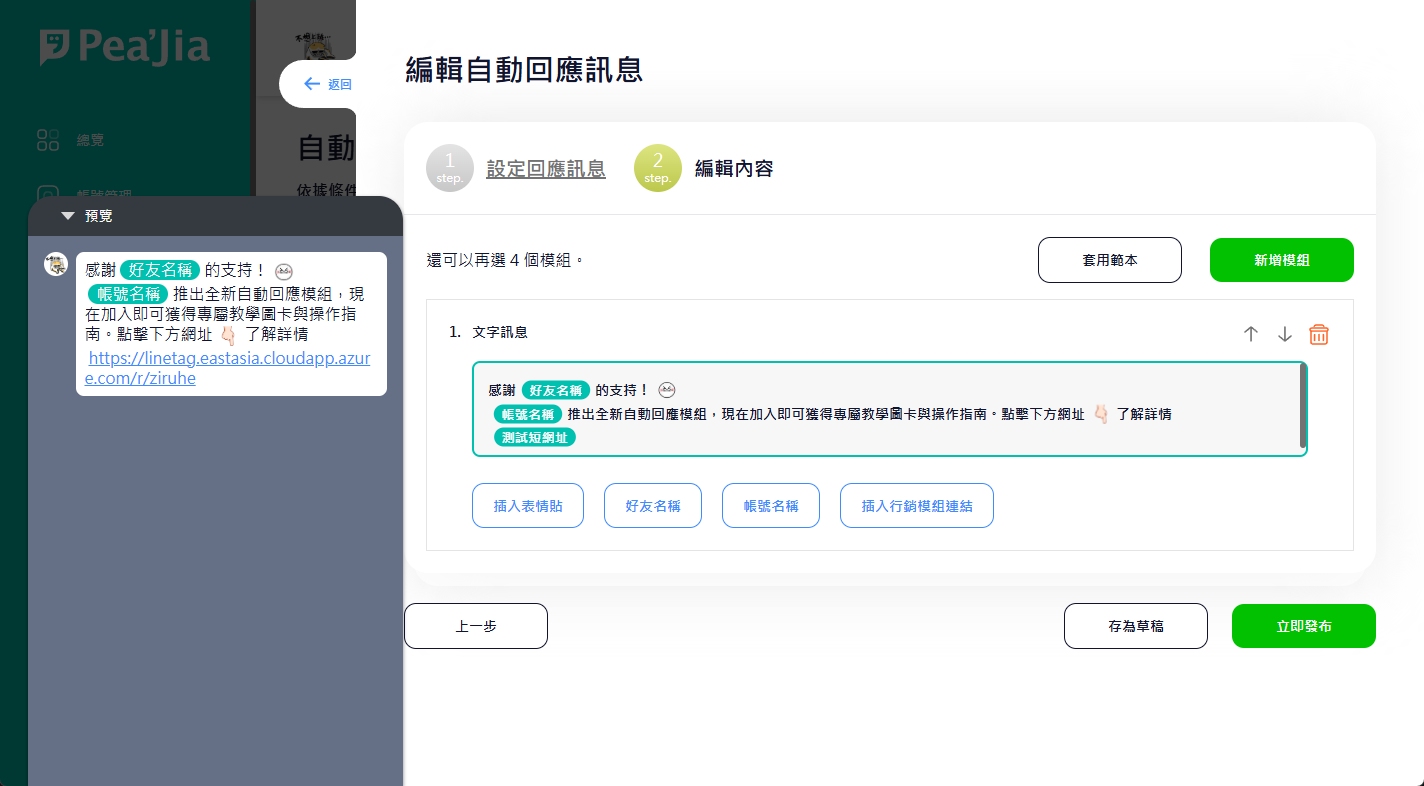Image resolution: width=1424 pixels, height=786 pixels.
Task: Click the sender avatar in the preview
Action: pyautogui.click(x=56, y=264)
